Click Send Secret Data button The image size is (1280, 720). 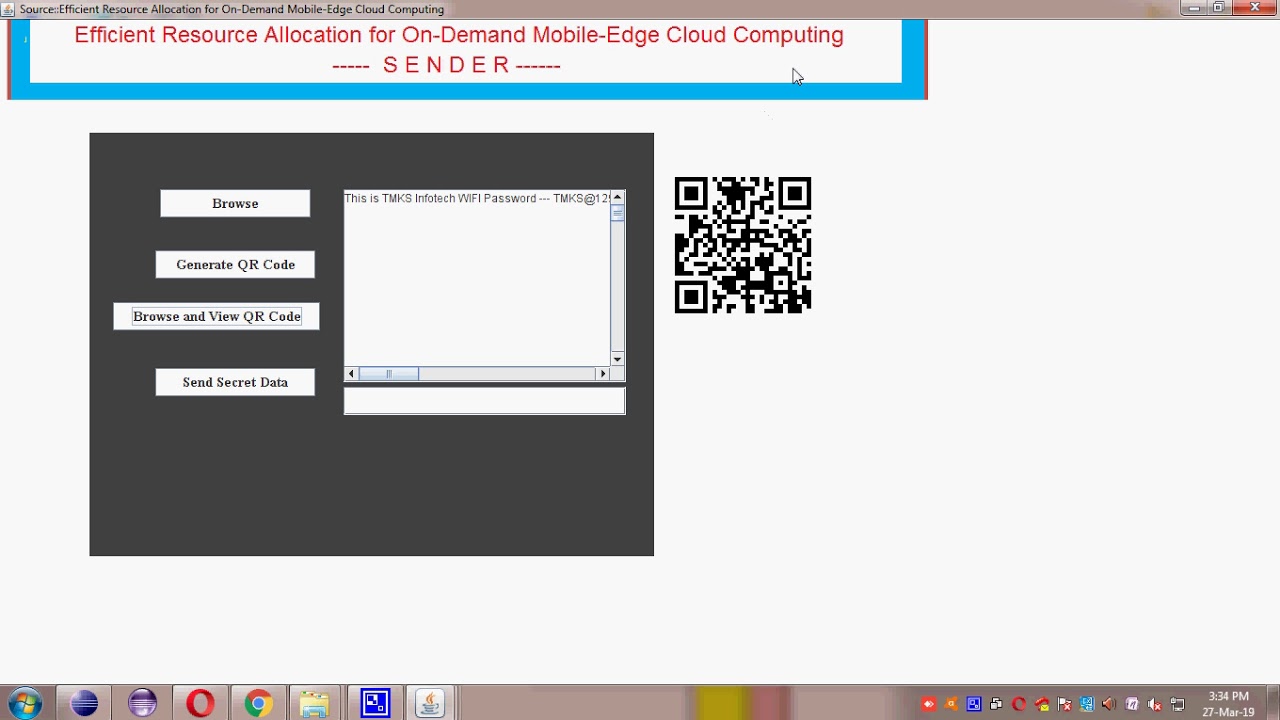point(235,382)
